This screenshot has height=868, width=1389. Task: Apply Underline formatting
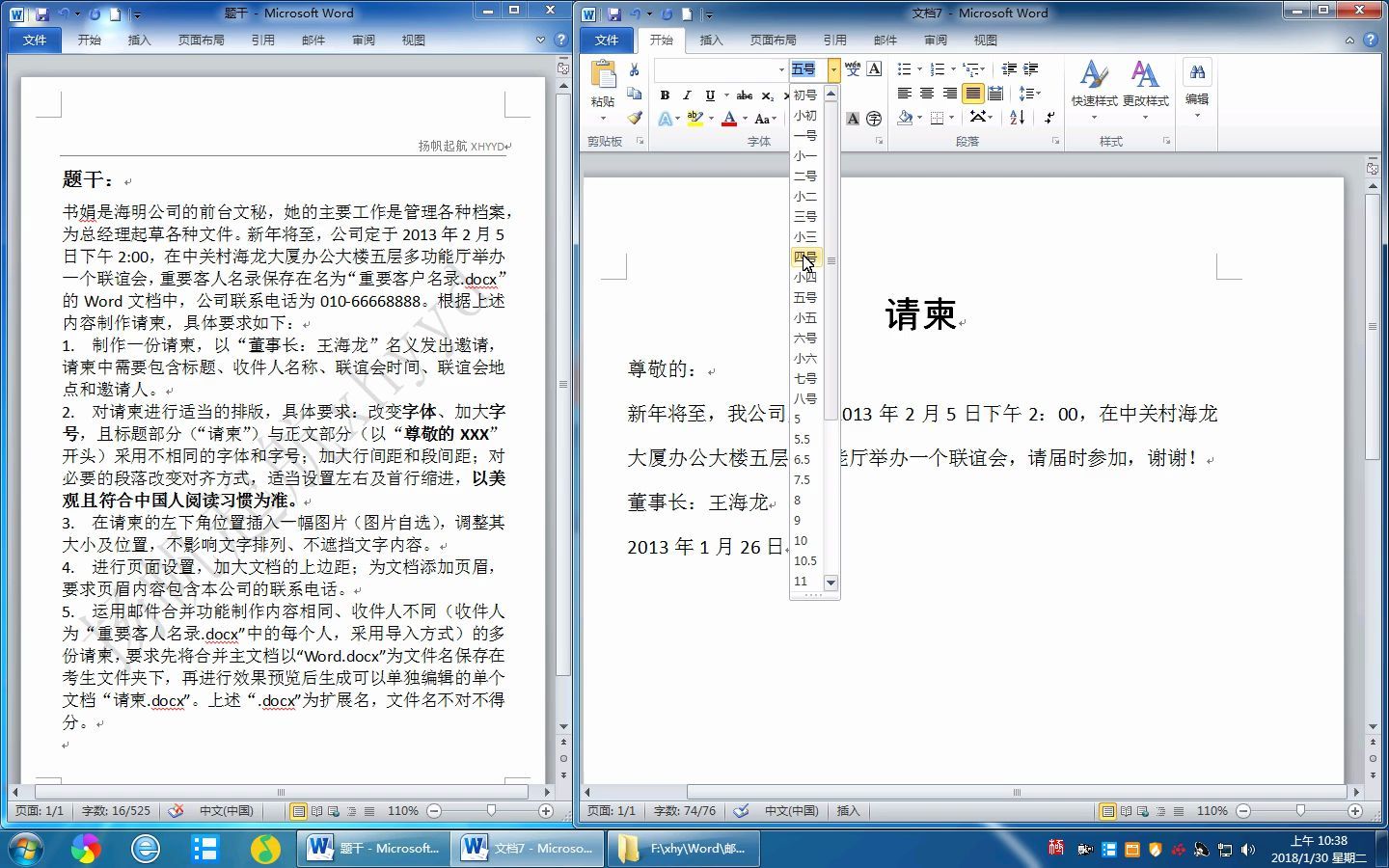[709, 95]
